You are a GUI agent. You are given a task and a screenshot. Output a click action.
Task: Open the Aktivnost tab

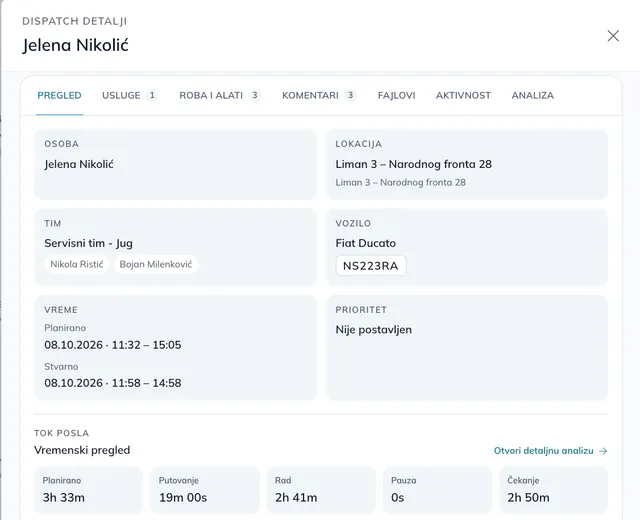click(x=463, y=96)
